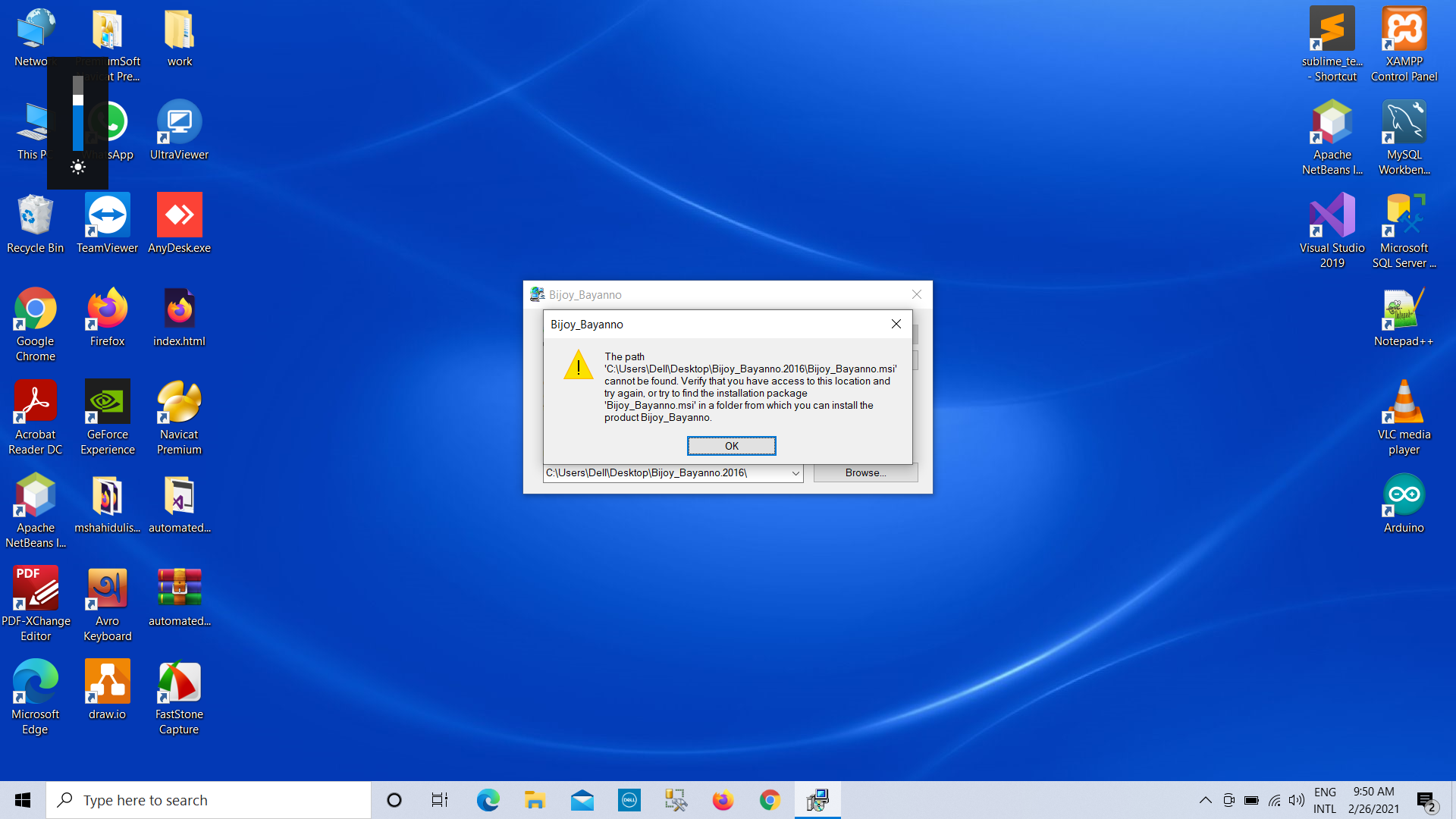Select the UltraViewer desktop shortcut
Viewport: 1456px width, 819px height.
tap(179, 130)
